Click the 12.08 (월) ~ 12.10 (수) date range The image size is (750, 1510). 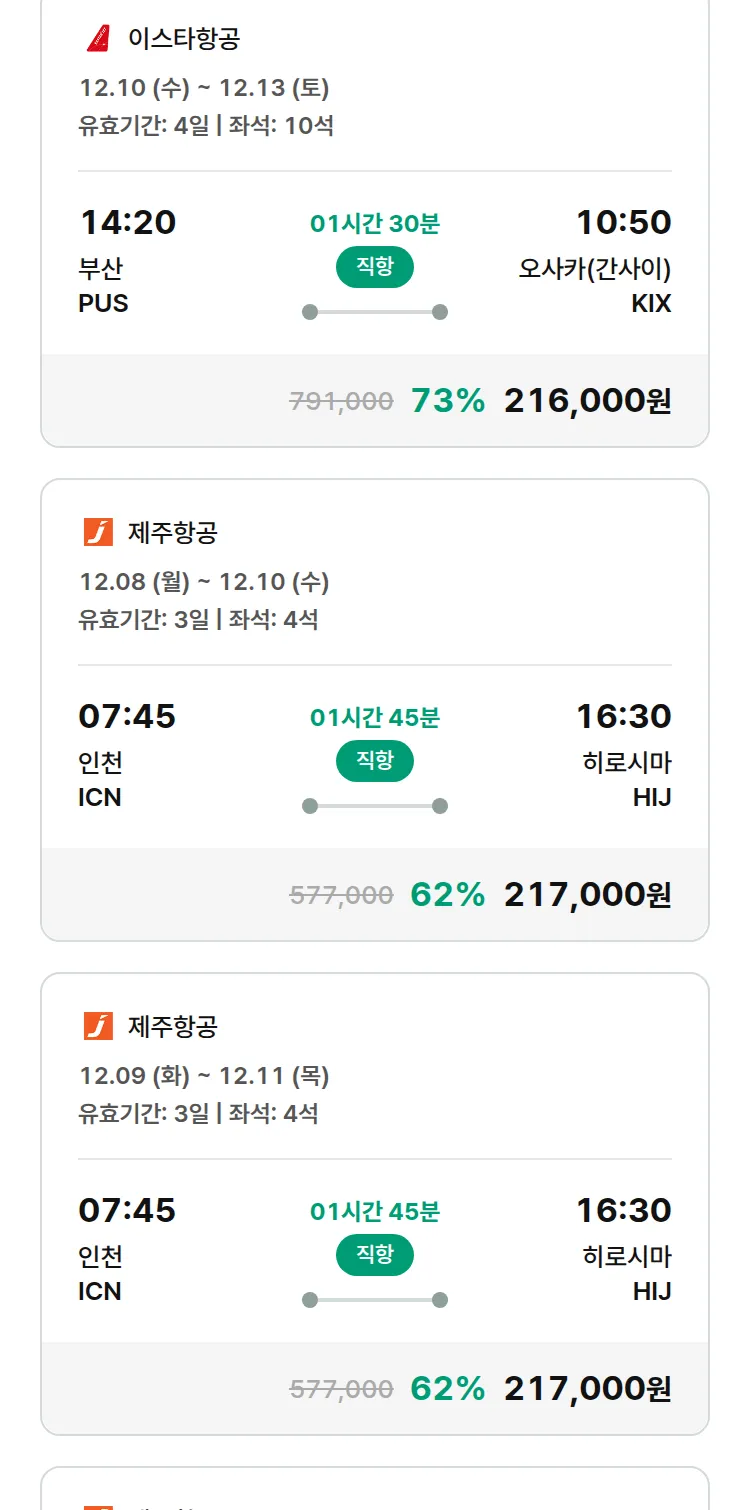[204, 582]
